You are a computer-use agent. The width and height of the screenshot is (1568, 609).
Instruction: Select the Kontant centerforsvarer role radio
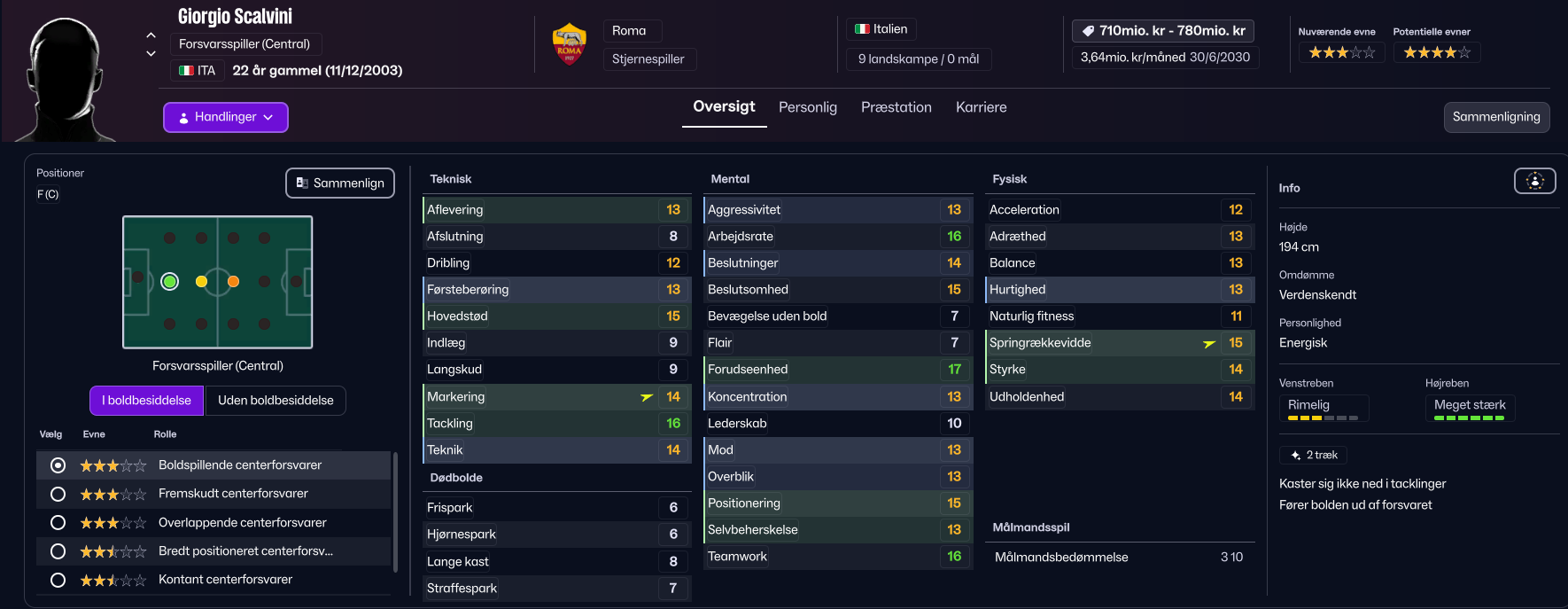(x=58, y=580)
